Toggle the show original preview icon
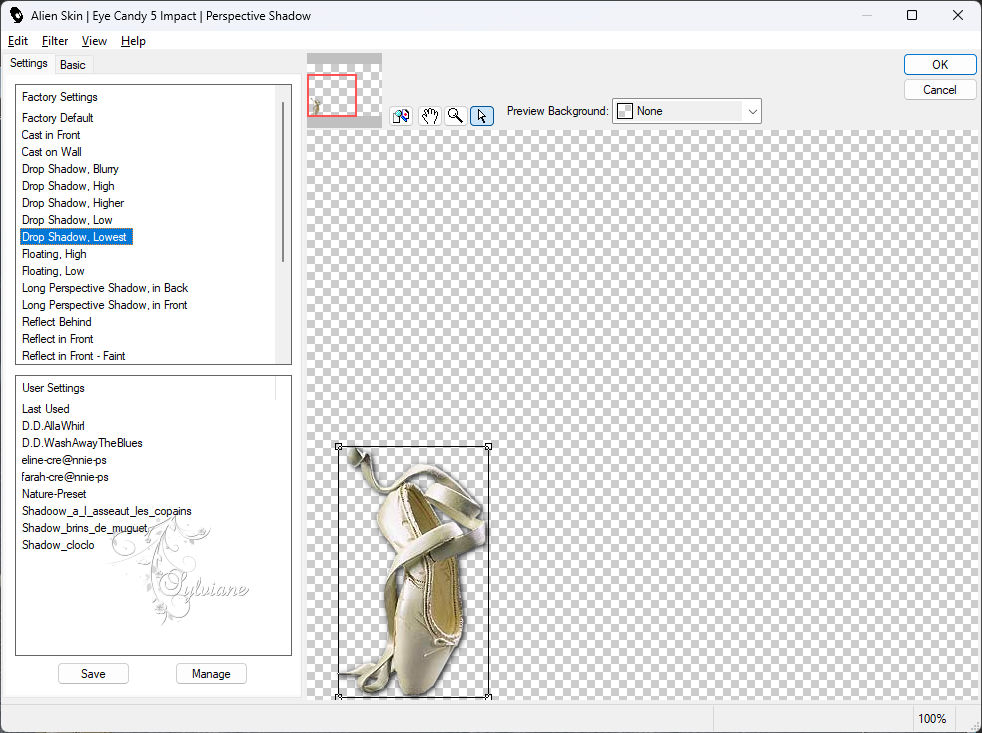 coord(401,116)
